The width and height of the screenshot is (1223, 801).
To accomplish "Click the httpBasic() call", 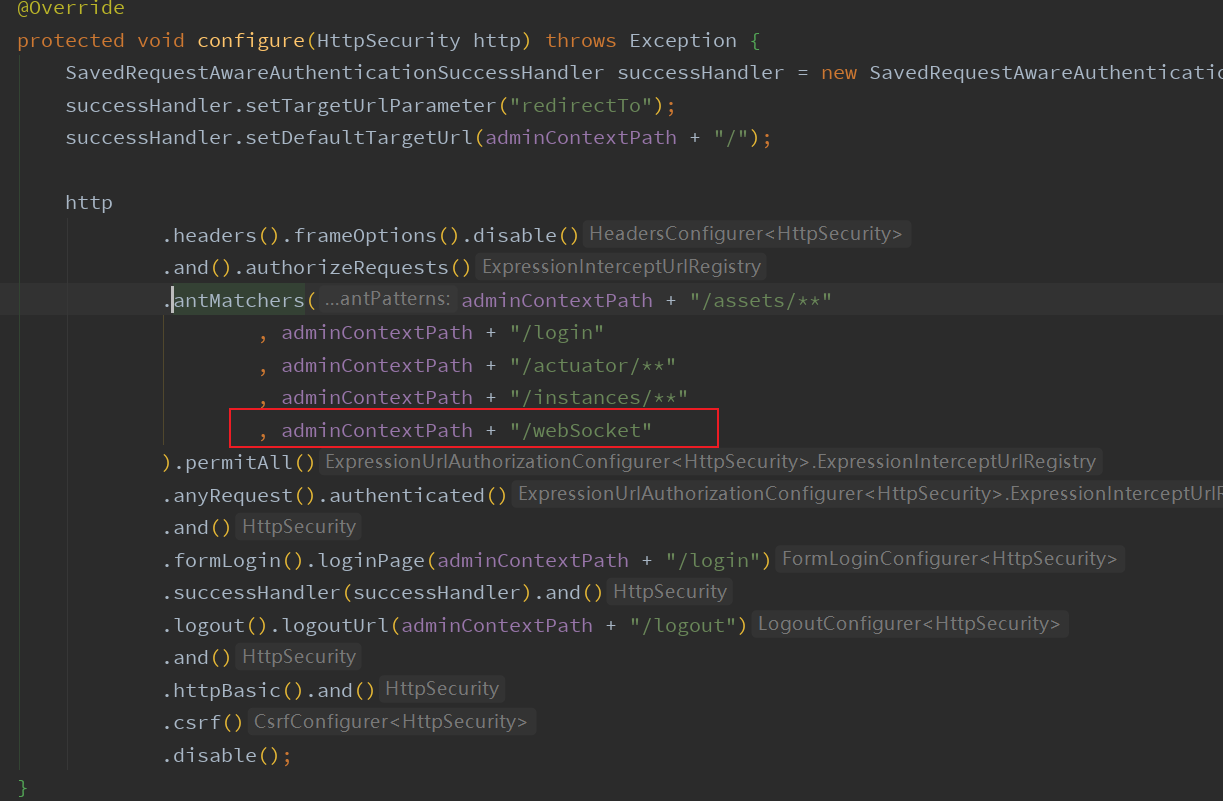I will click(218, 689).
